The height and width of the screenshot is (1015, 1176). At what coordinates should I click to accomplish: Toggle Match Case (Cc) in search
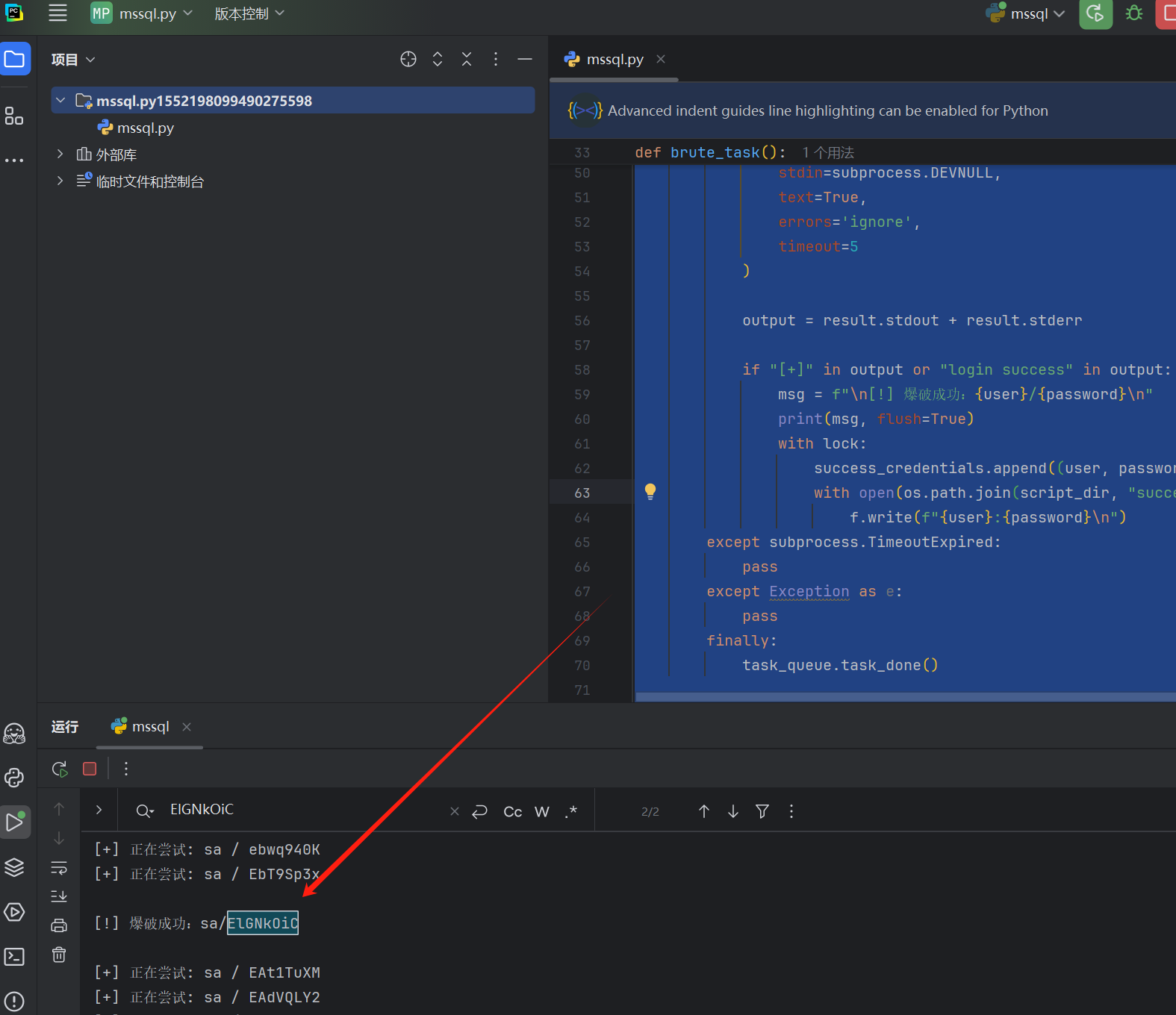click(x=512, y=811)
